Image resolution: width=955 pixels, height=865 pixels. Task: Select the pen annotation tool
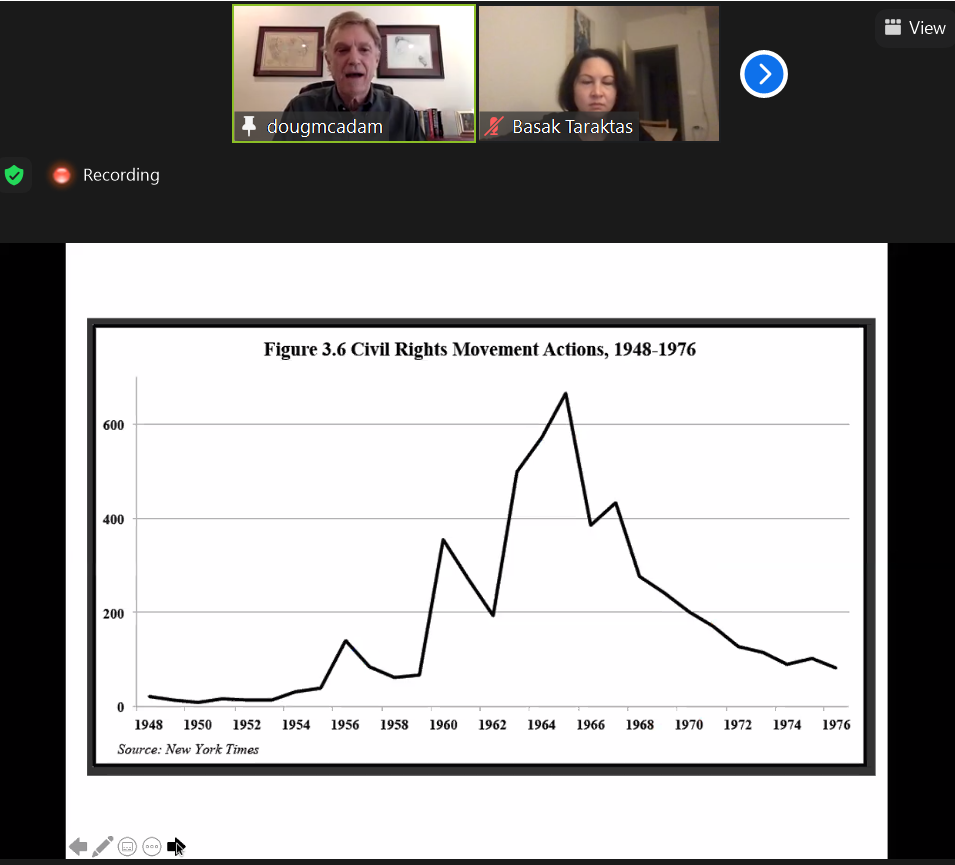tap(102, 847)
